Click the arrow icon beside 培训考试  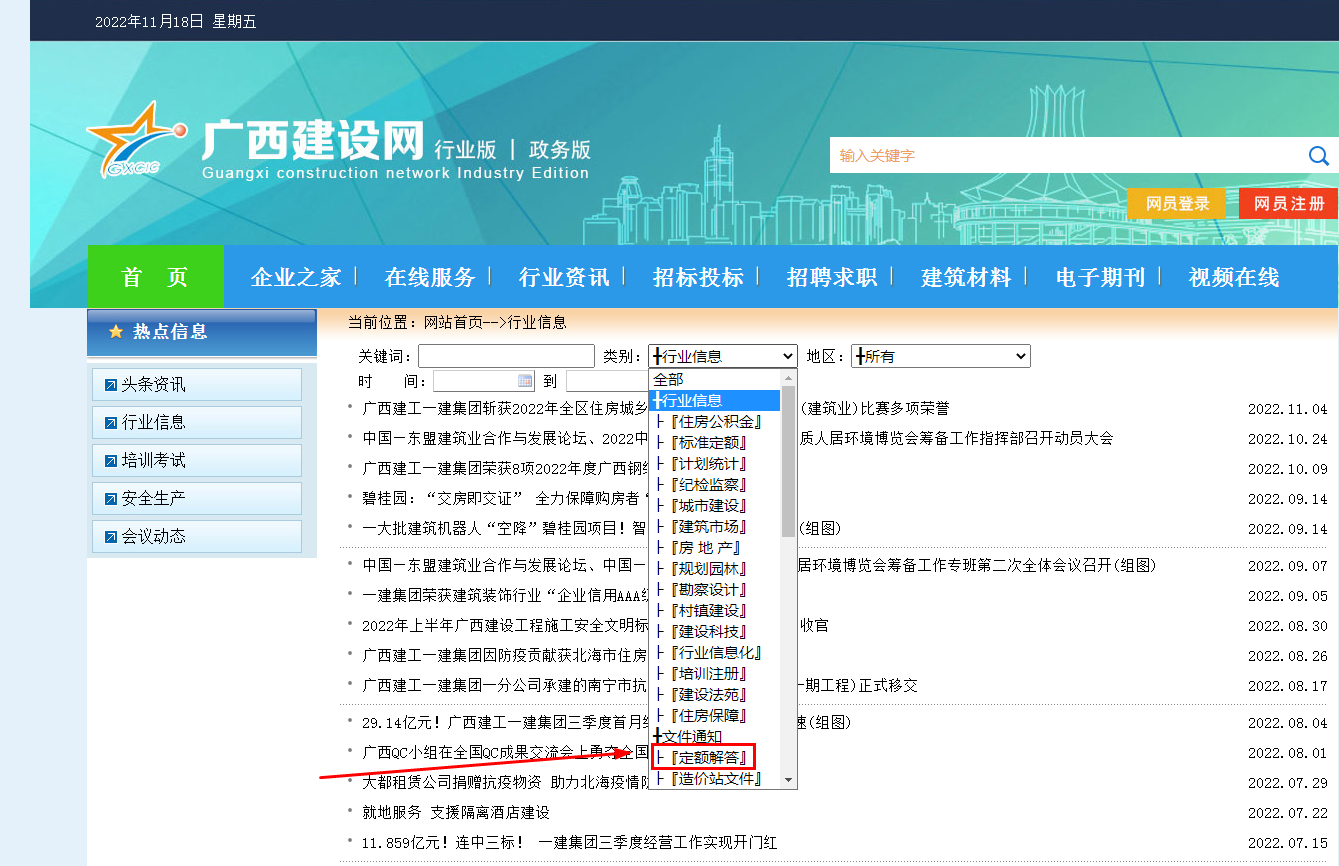tap(111, 461)
